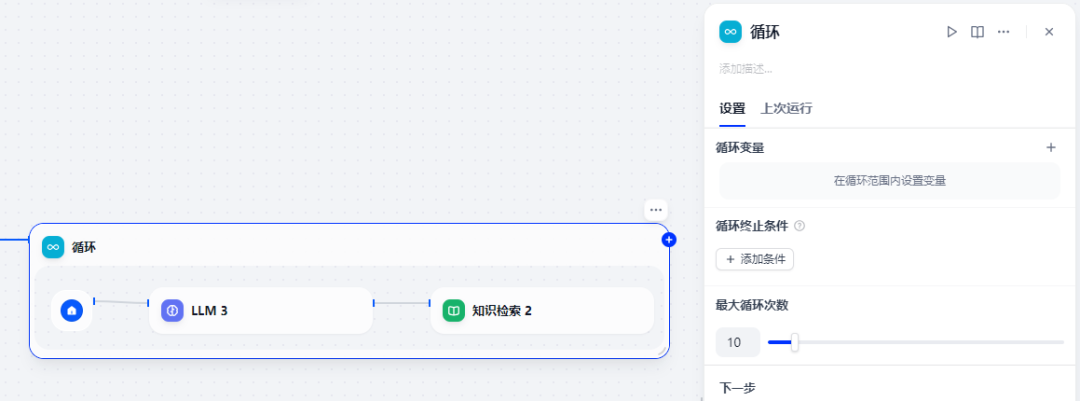1080x401 pixels.
Task: Close the loop settings panel
Action: pos(1049,32)
